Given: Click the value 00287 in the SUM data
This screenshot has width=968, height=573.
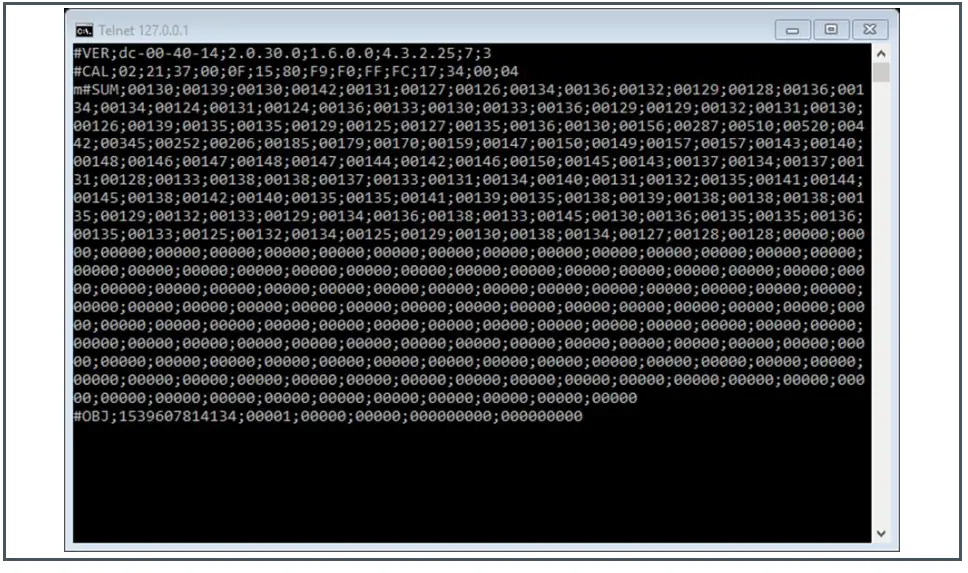Looking at the screenshot, I should [696, 126].
